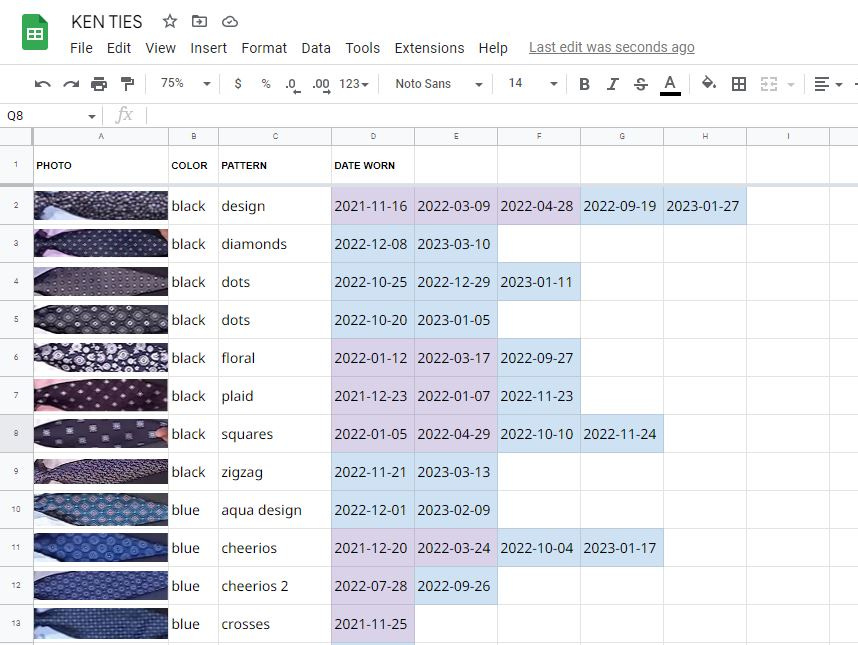
Task: Select the 'cheerios 2' pattern cell
Action: pos(275,585)
